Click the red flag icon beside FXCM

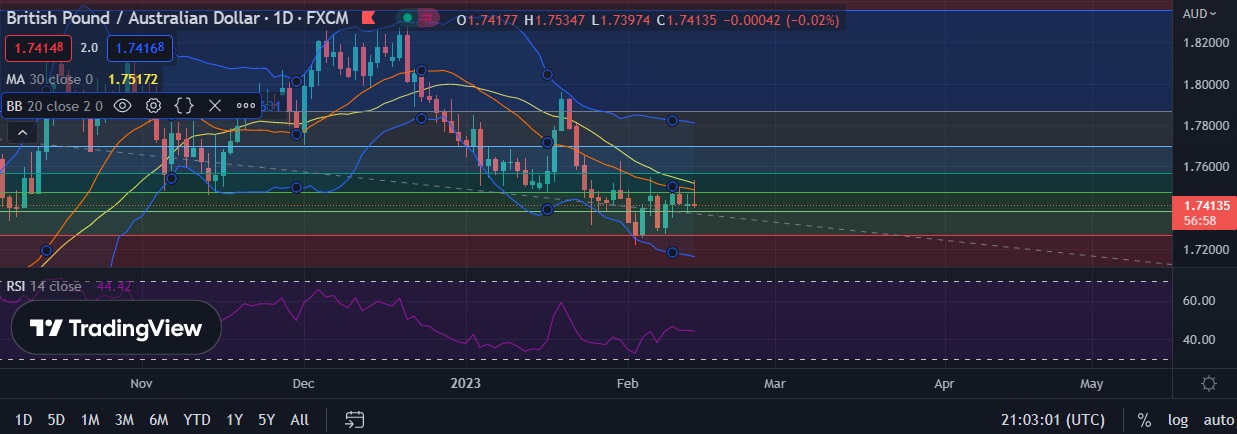370,20
